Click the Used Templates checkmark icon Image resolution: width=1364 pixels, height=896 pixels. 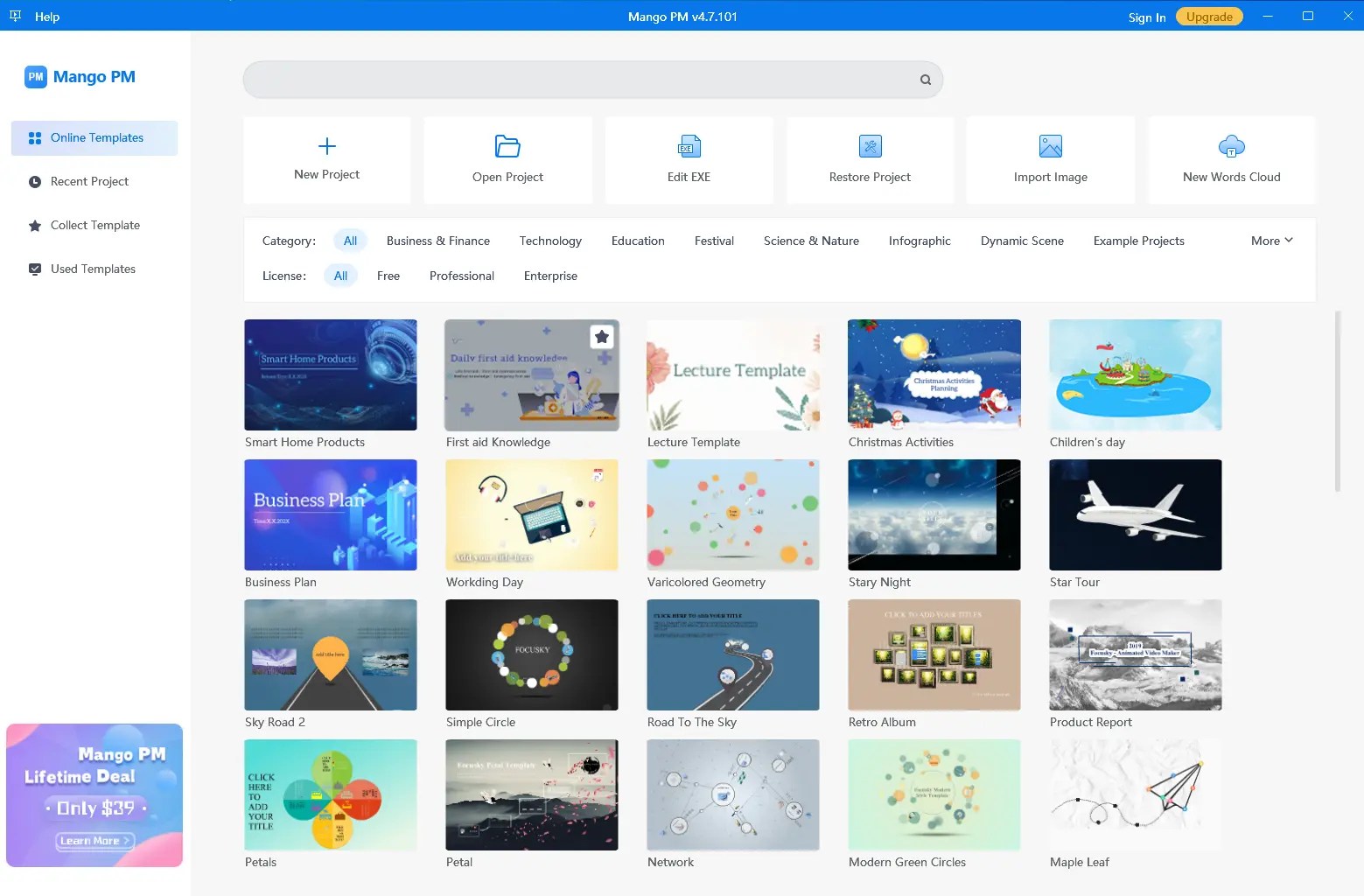coord(35,269)
